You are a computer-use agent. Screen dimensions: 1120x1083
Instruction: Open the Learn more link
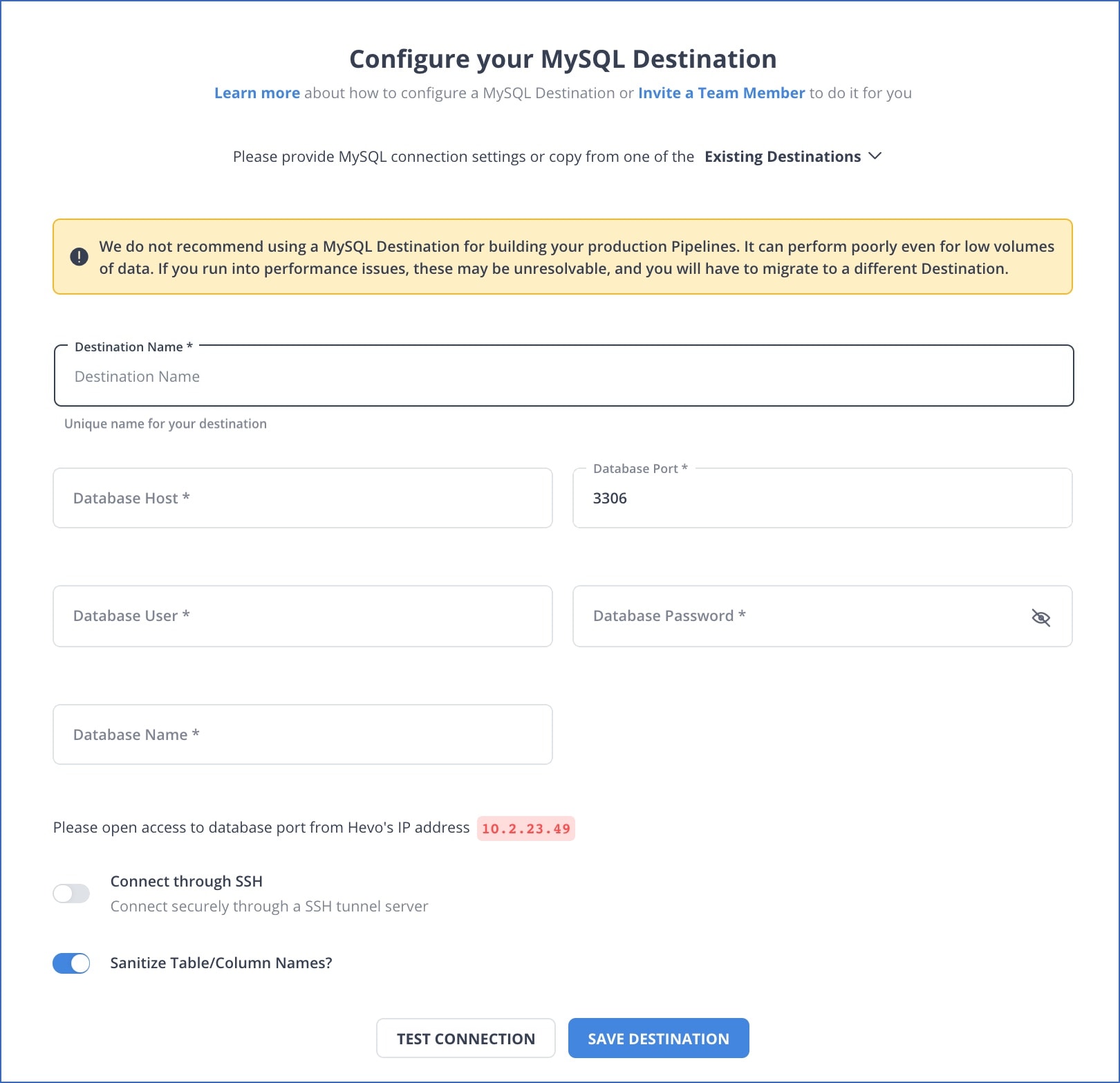(257, 93)
